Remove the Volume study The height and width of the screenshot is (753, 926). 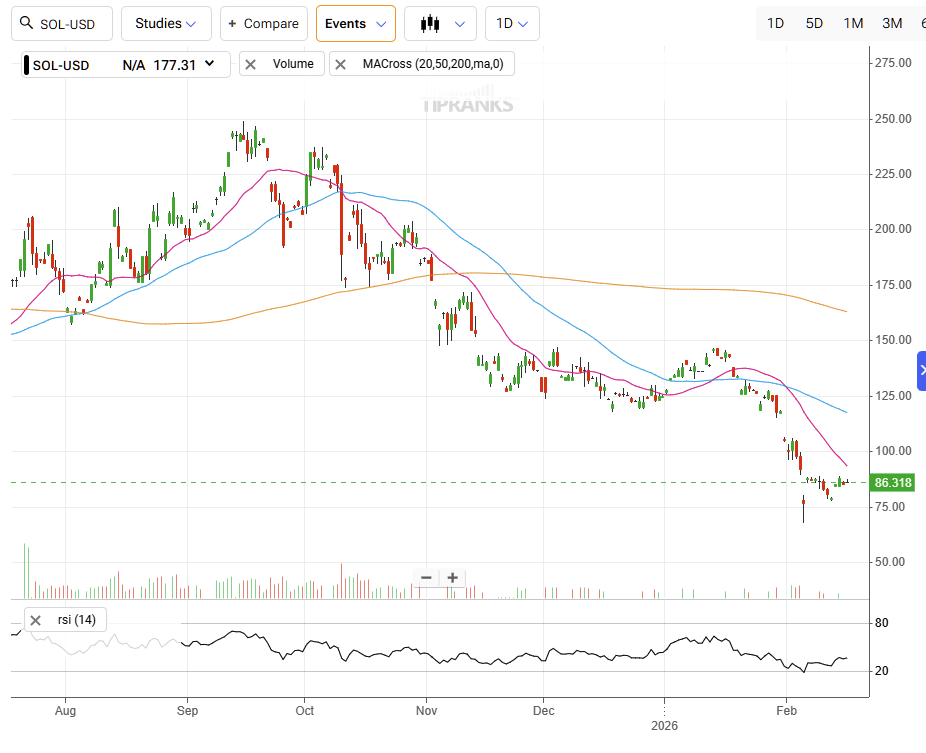(x=251, y=64)
